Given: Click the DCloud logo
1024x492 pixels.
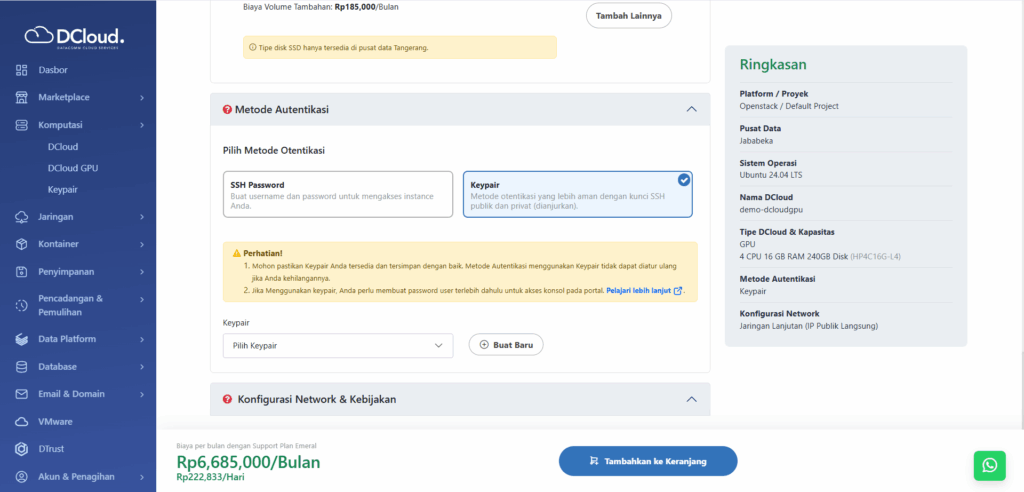Looking at the screenshot, I should pyautogui.click(x=75, y=36).
